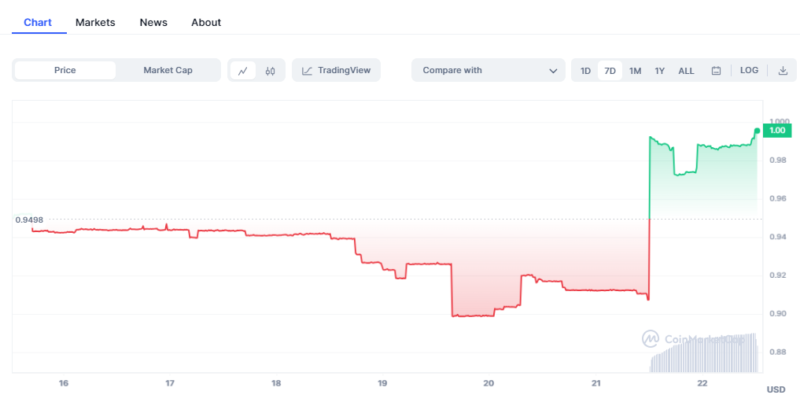Screen dimensions: 800x406
Task: Set time range to 1Y
Action: point(660,71)
